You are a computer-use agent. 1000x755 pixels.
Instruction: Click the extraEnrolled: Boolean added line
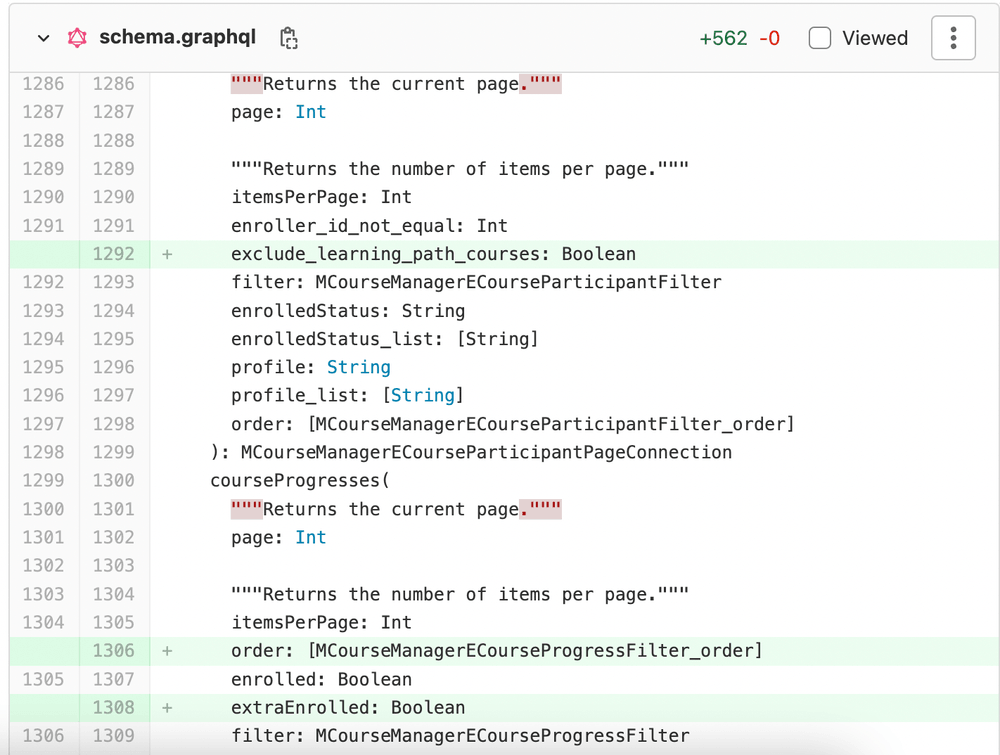[x=348, y=708]
